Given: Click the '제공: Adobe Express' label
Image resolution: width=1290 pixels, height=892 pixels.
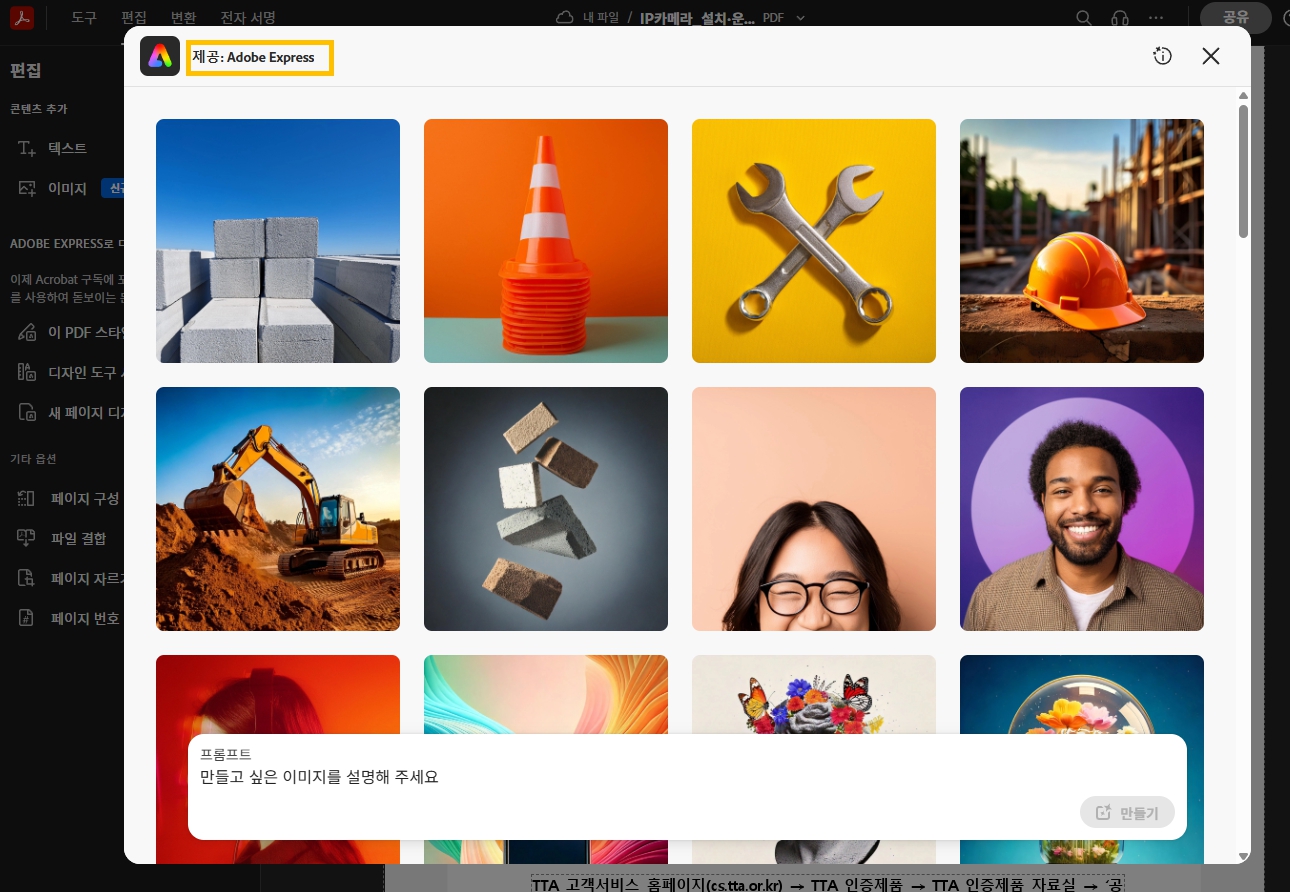Looking at the screenshot, I should tap(253, 57).
